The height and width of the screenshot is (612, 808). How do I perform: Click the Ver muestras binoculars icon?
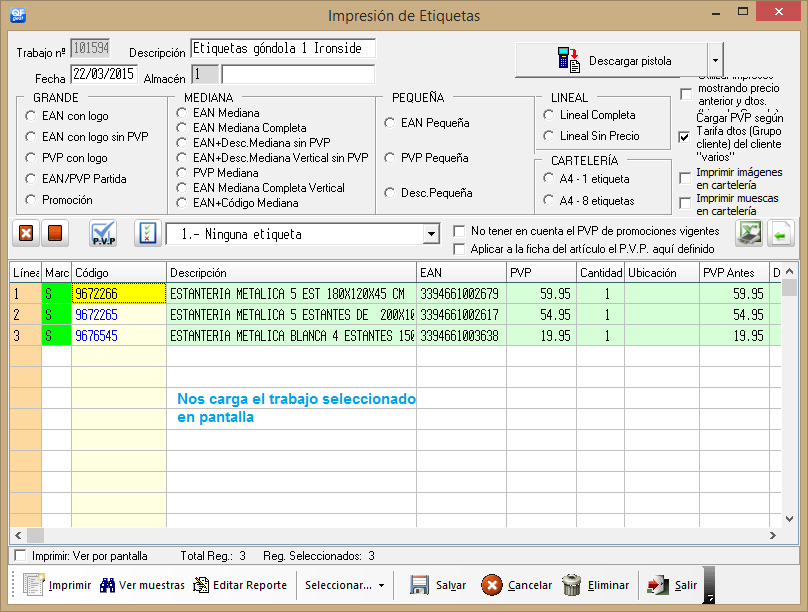[107, 585]
